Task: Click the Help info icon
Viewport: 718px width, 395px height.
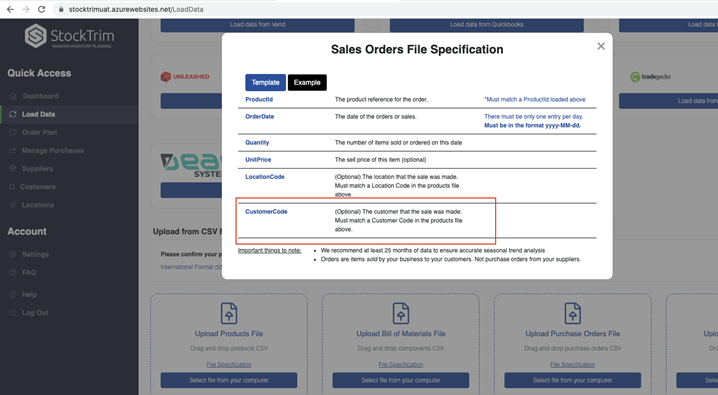Action: click(13, 295)
